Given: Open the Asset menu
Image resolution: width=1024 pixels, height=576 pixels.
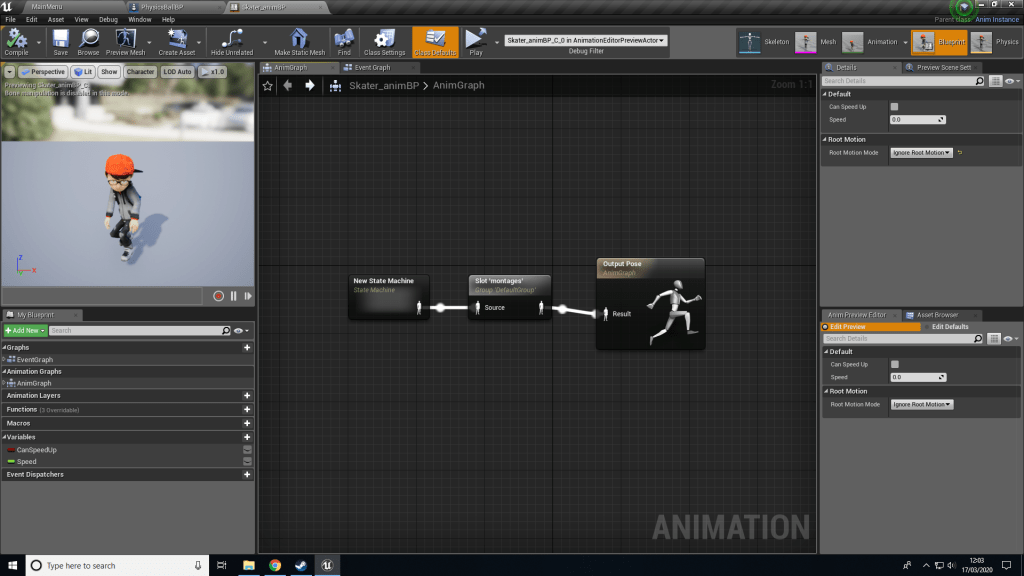Looking at the screenshot, I should click(56, 19).
